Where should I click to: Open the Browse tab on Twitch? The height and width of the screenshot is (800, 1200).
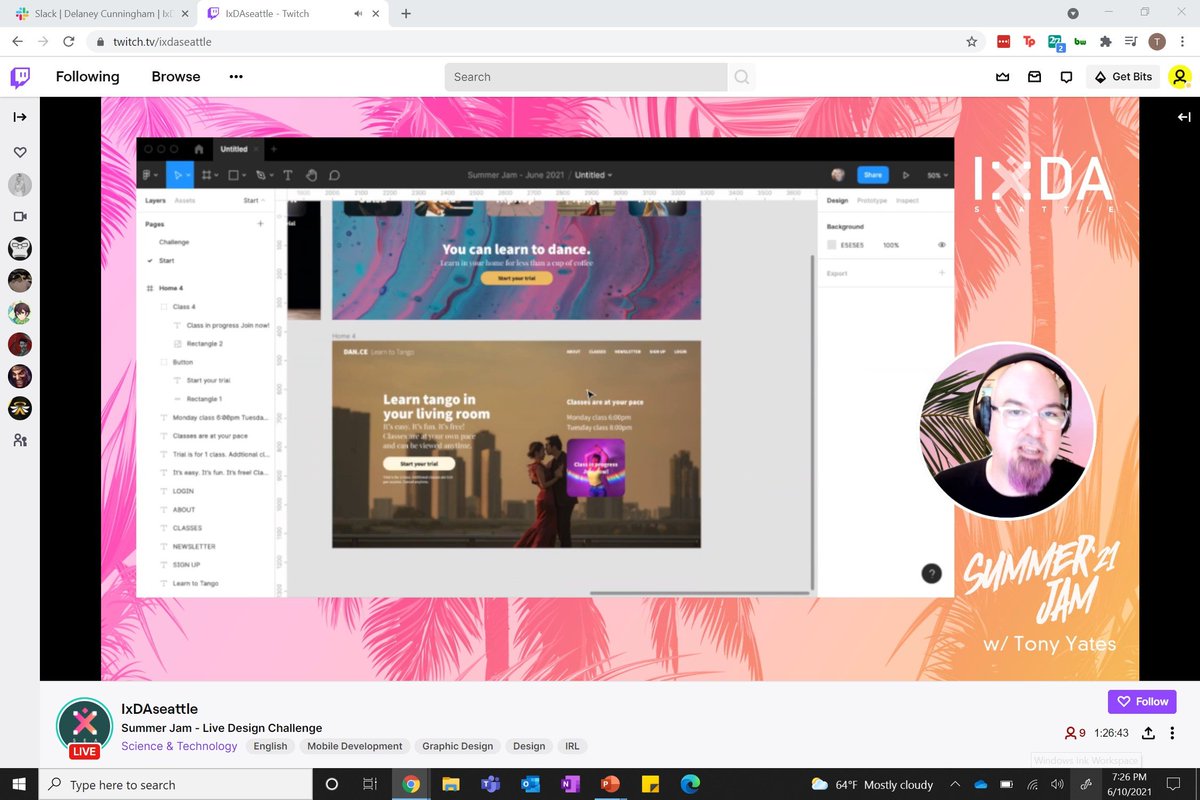tap(176, 77)
